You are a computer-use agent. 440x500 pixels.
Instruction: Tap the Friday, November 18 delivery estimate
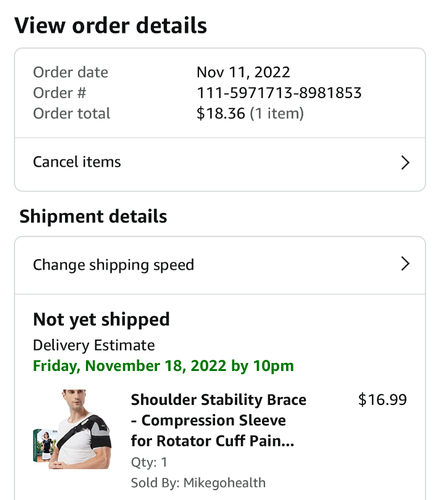163,366
